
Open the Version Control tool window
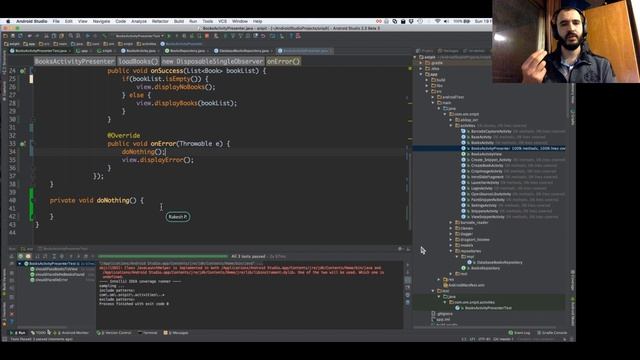click(x=114, y=333)
